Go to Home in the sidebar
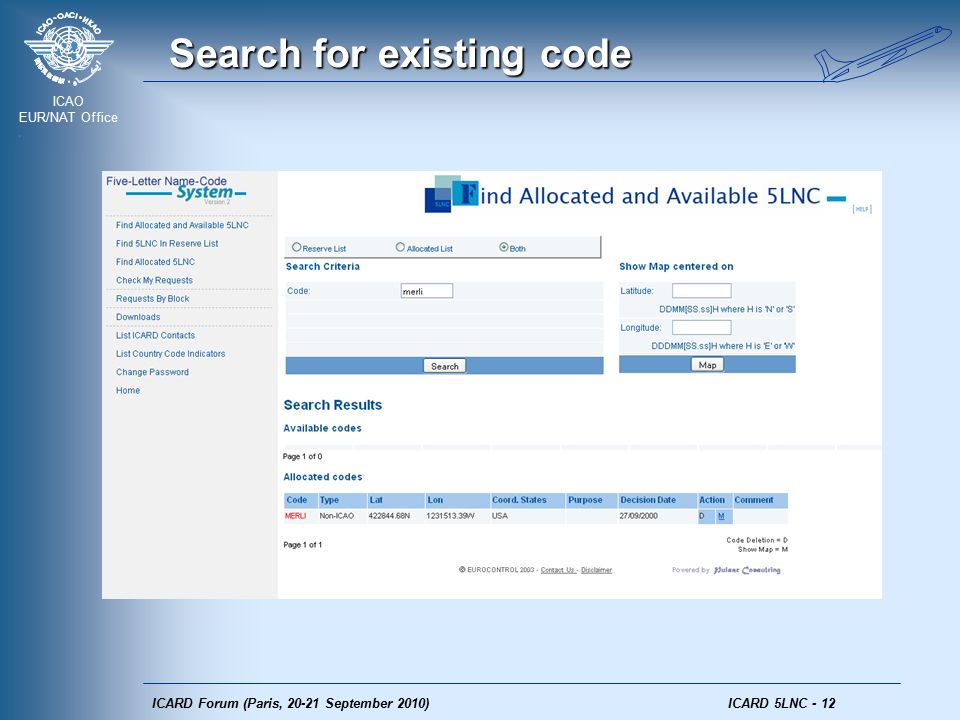960x720 pixels. (128, 391)
